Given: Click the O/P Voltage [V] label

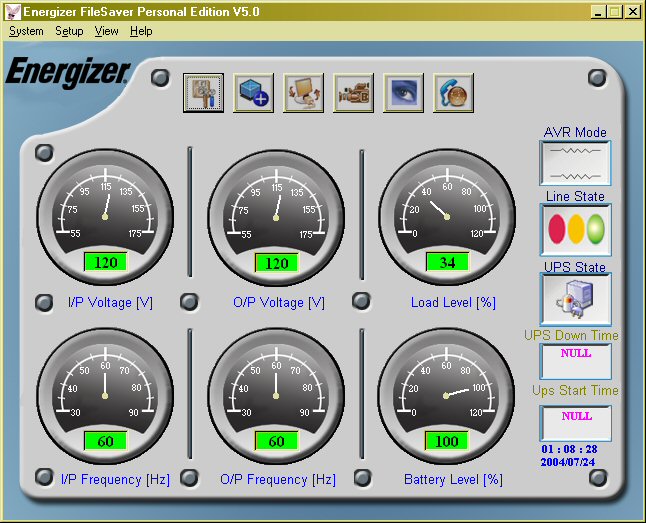Looking at the screenshot, I should click(279, 303).
